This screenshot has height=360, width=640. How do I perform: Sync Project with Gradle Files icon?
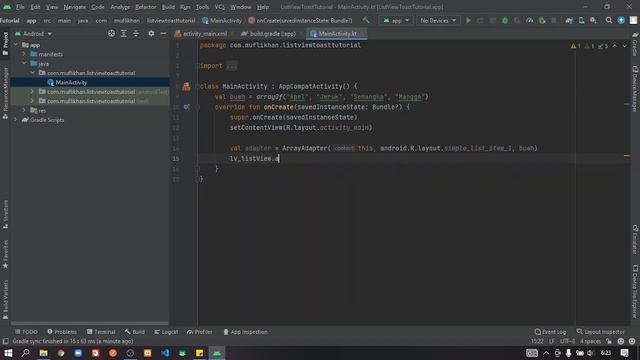tap(569, 20)
